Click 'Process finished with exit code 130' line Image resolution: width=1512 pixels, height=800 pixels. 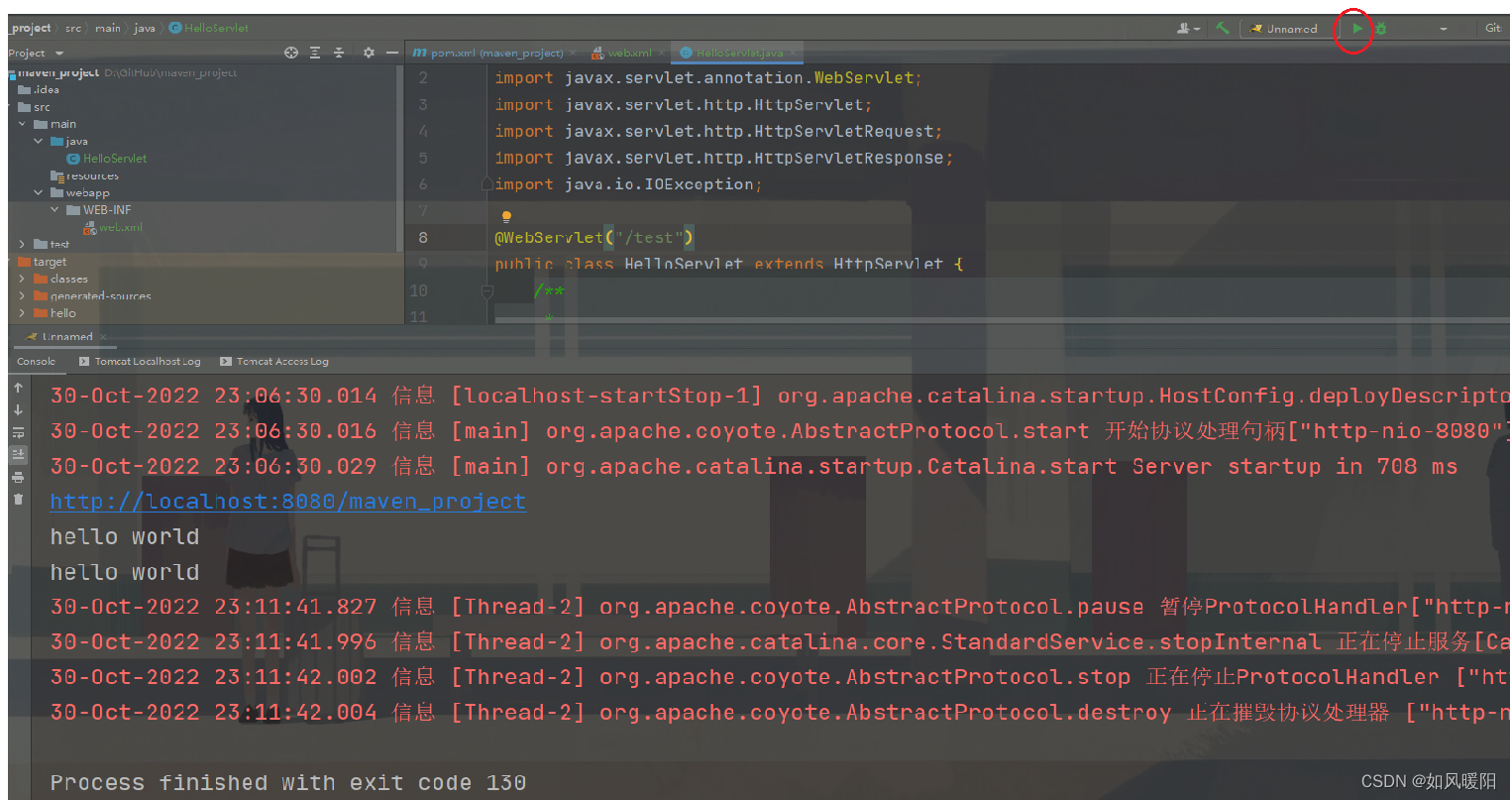click(x=288, y=783)
